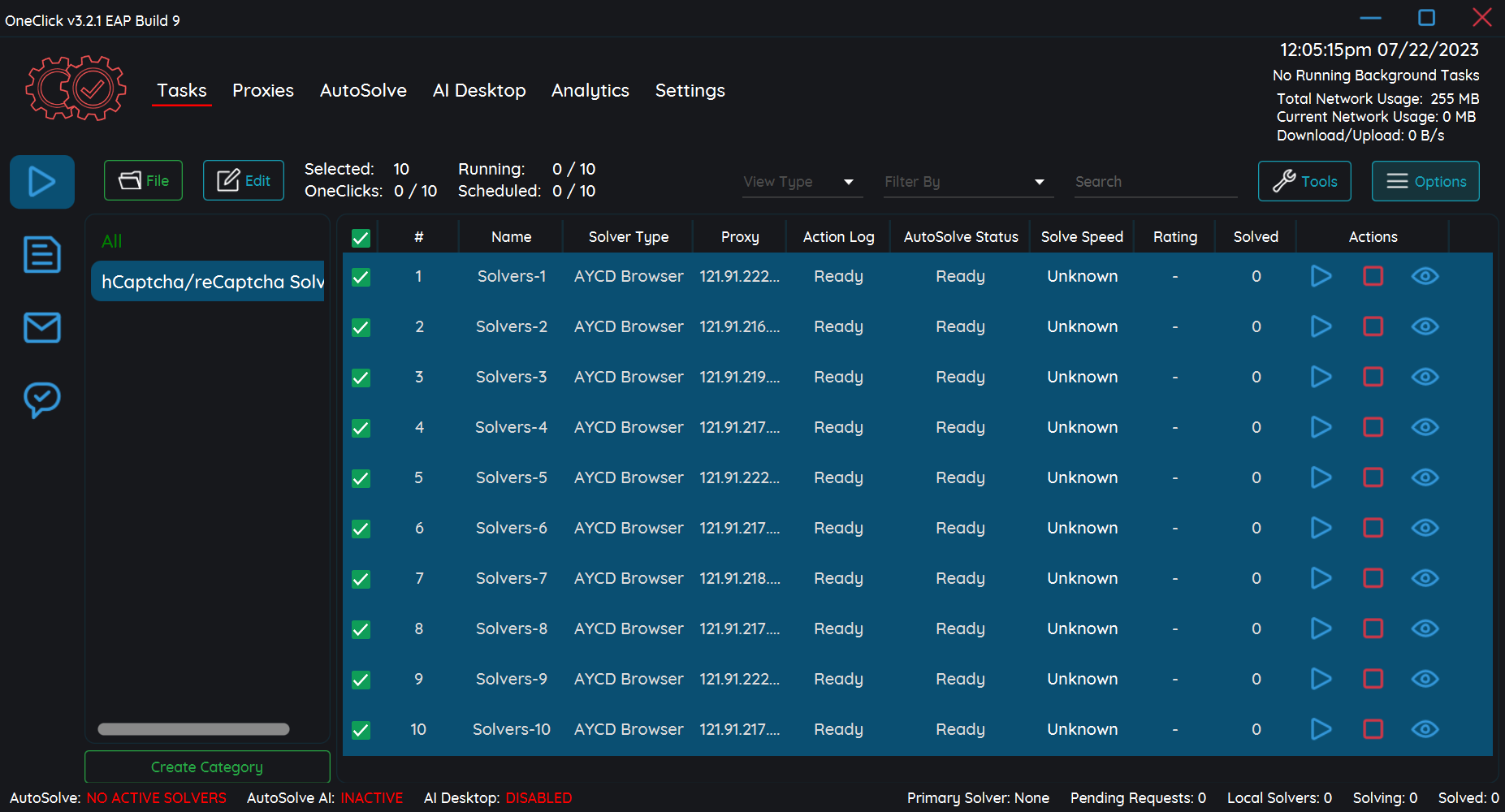Uncheck the select-all checkbox in the header
Screen dimensions: 1505x812
pyautogui.click(x=361, y=238)
